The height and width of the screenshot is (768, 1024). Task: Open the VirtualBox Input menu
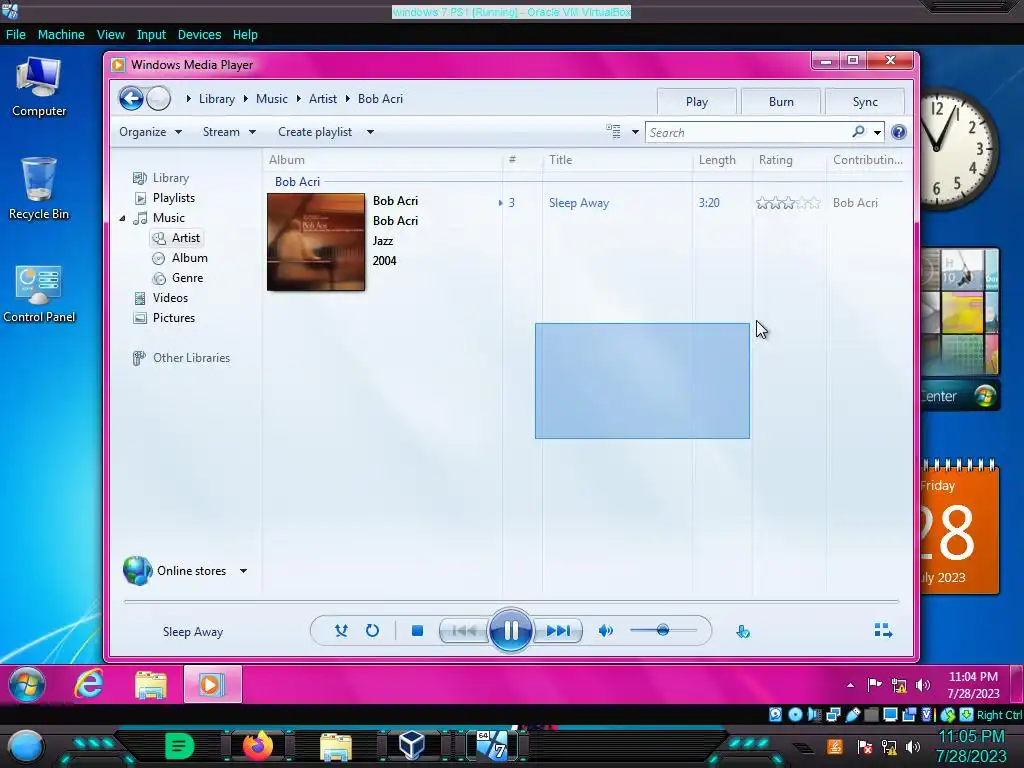151,35
